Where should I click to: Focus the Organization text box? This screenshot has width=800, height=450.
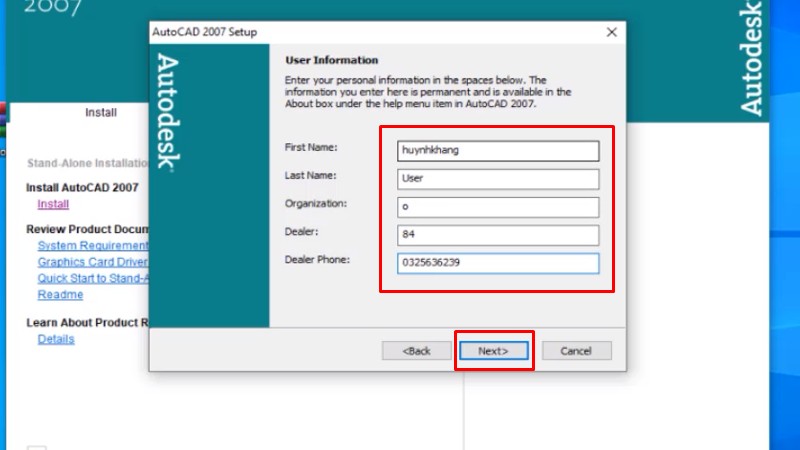click(497, 207)
